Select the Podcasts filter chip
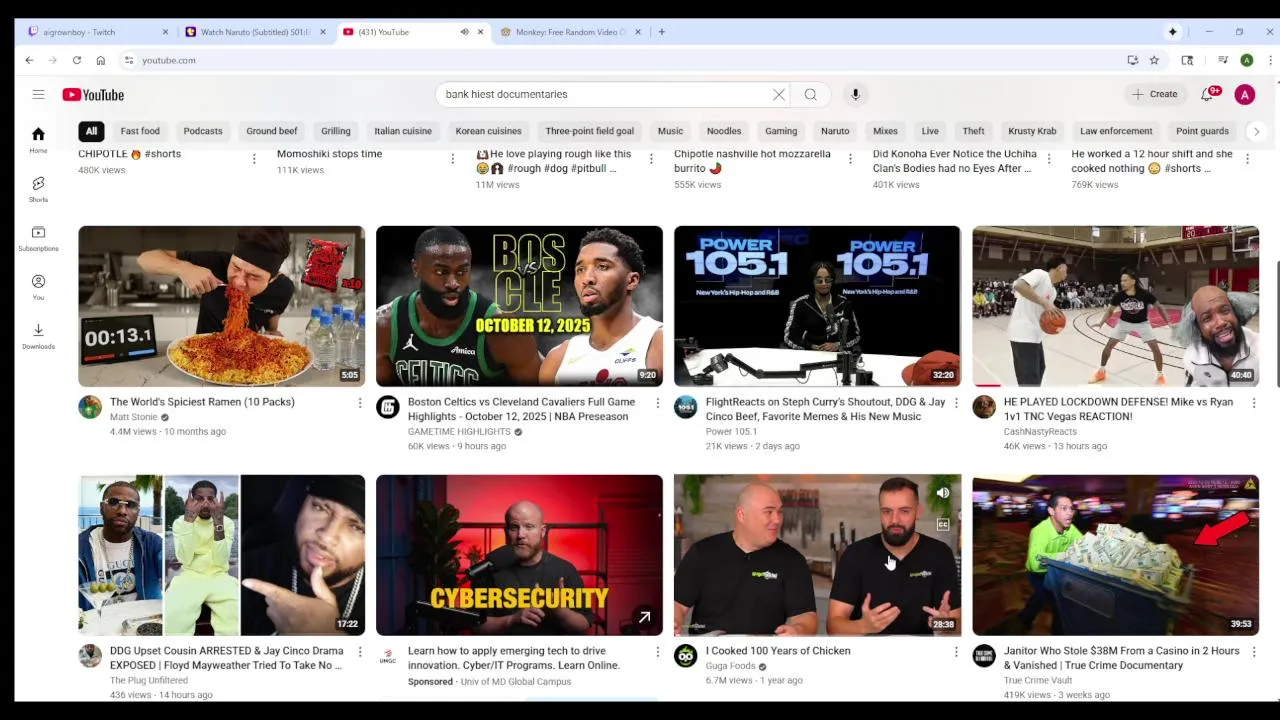The height and width of the screenshot is (720, 1280). pyautogui.click(x=203, y=131)
